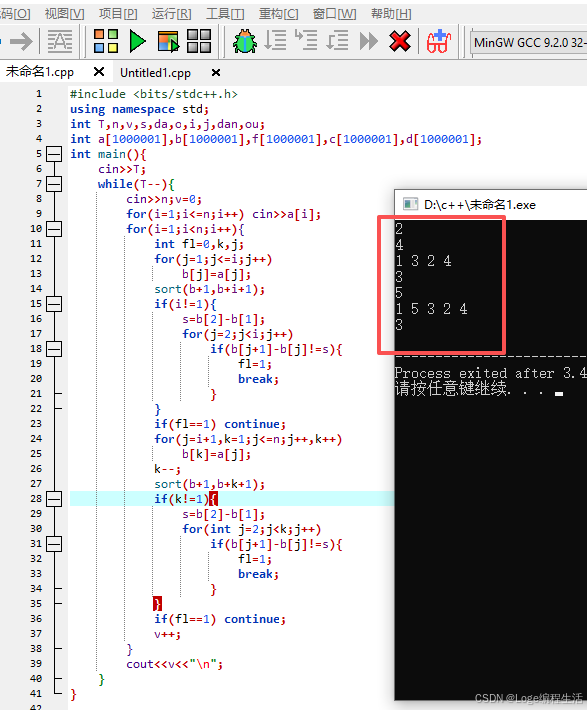Switch to the 未命名1.cpp tab
587x710 pixels.
point(40,72)
